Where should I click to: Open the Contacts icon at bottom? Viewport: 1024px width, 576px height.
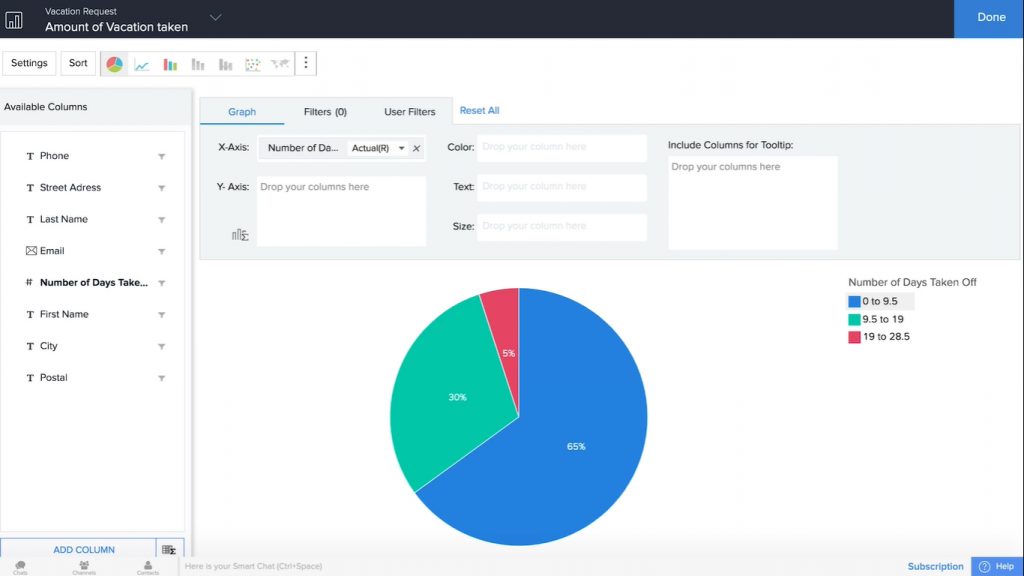[x=148, y=565]
